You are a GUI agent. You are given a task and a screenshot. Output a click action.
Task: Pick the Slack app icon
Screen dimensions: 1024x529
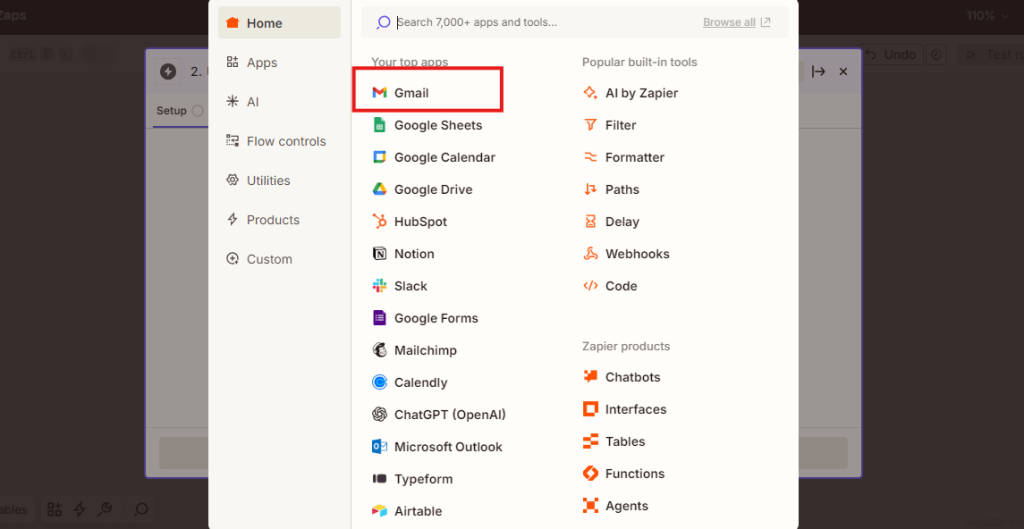coord(379,286)
